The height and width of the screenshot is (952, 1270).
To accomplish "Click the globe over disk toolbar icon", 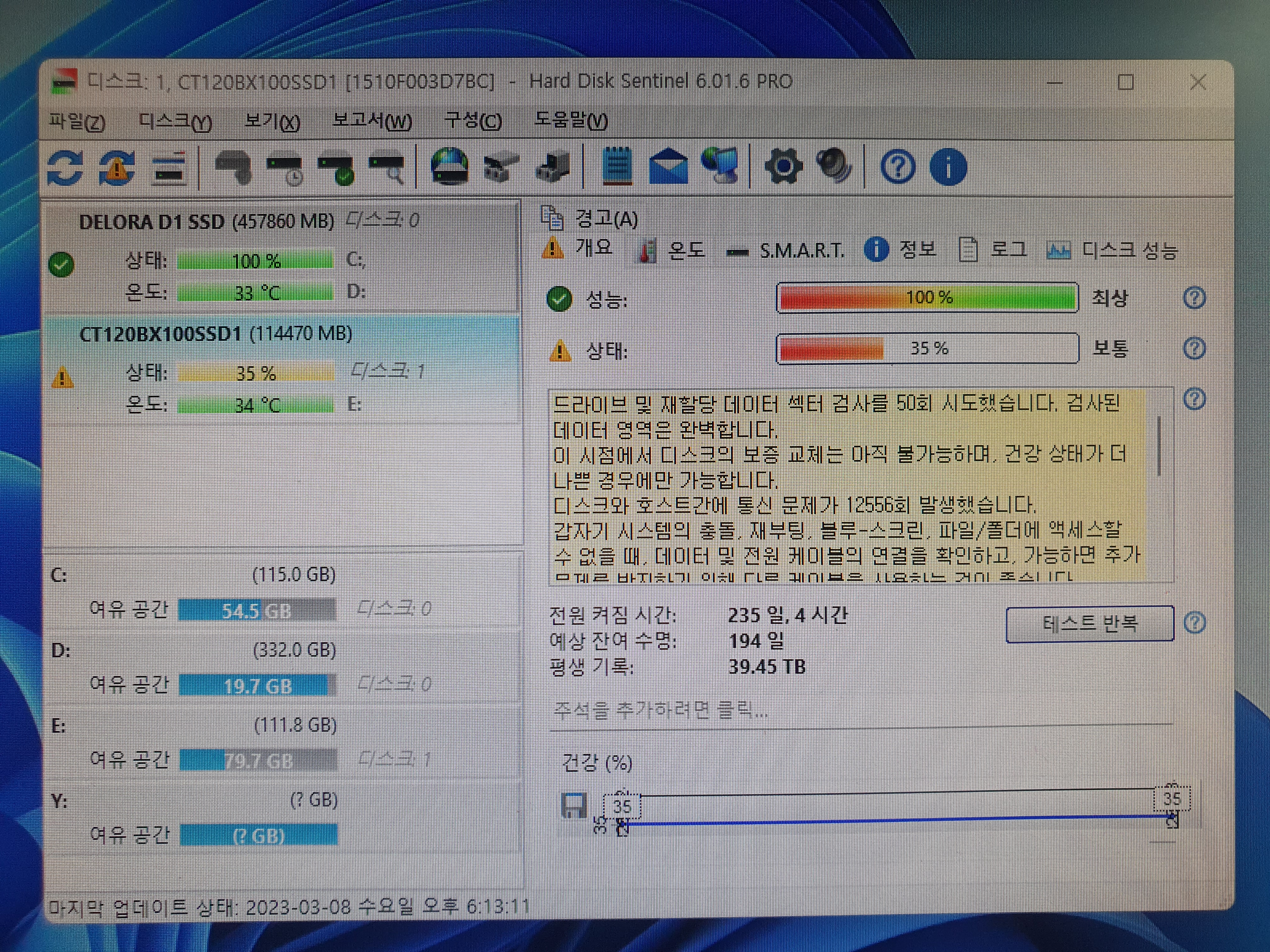I will coord(449,167).
